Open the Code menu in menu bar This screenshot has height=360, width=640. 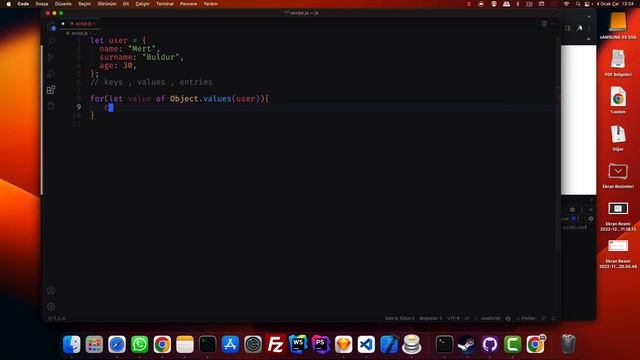23,4
